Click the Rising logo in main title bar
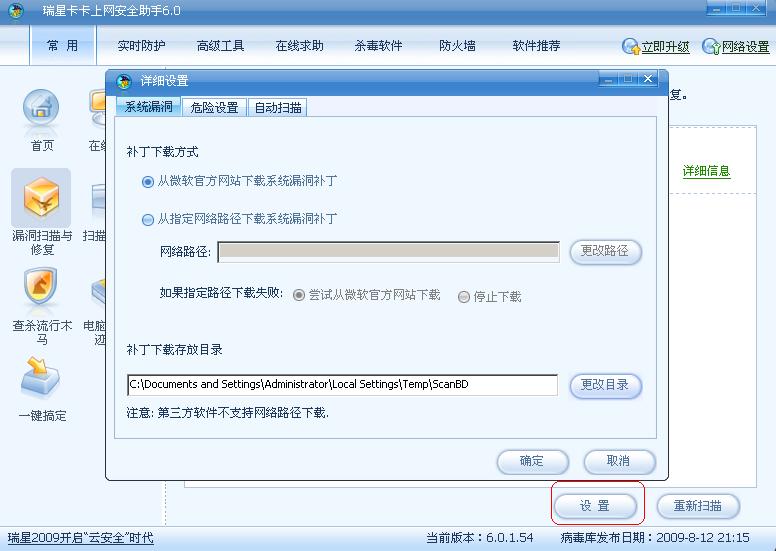 pyautogui.click(x=16, y=10)
